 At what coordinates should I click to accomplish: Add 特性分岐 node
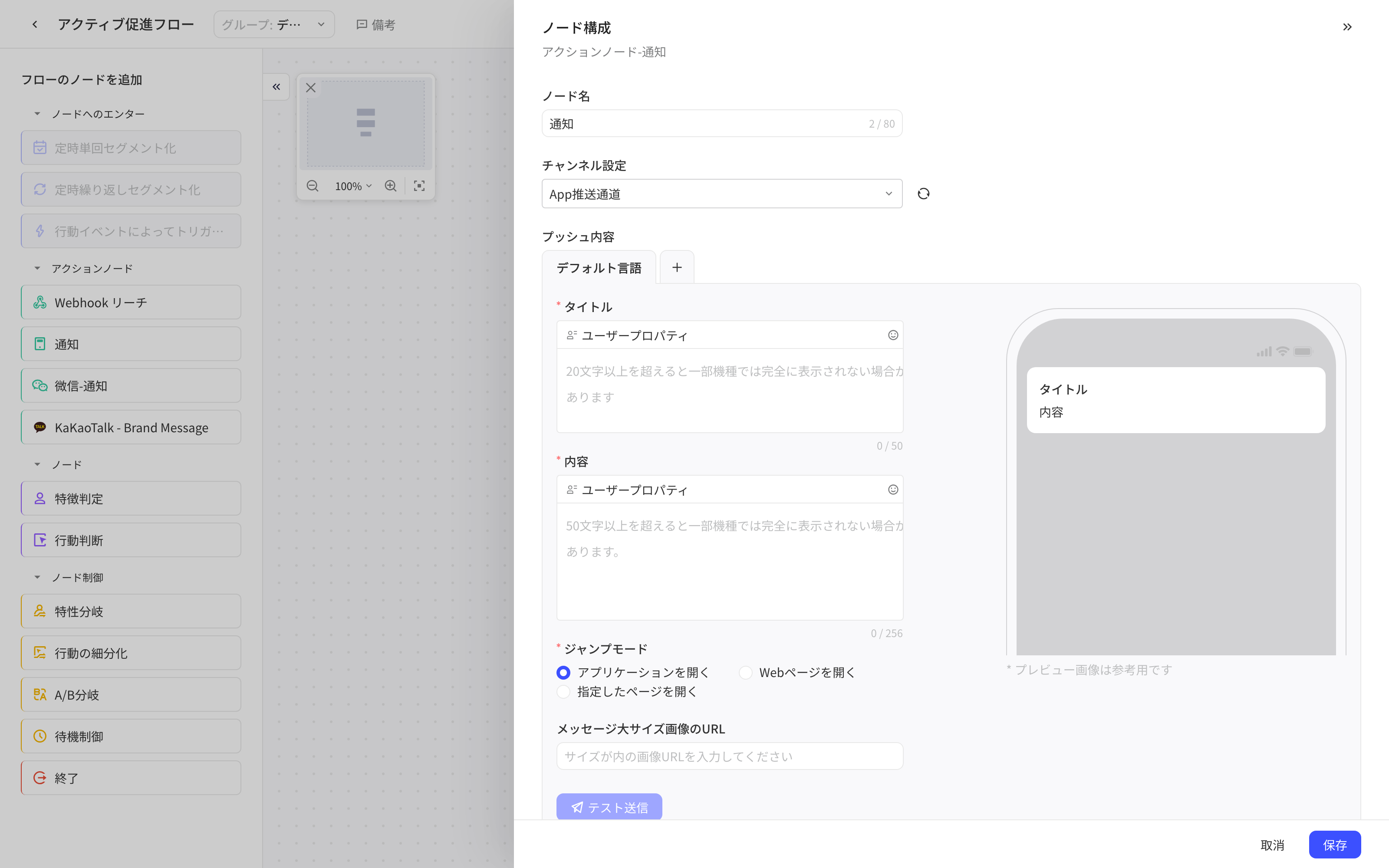coord(131,612)
